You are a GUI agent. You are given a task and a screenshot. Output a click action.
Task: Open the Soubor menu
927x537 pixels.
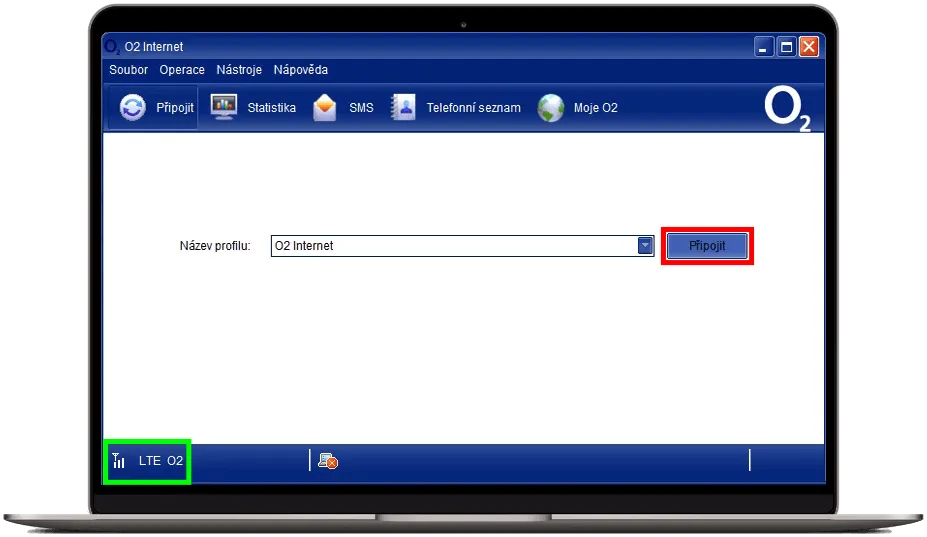point(129,70)
